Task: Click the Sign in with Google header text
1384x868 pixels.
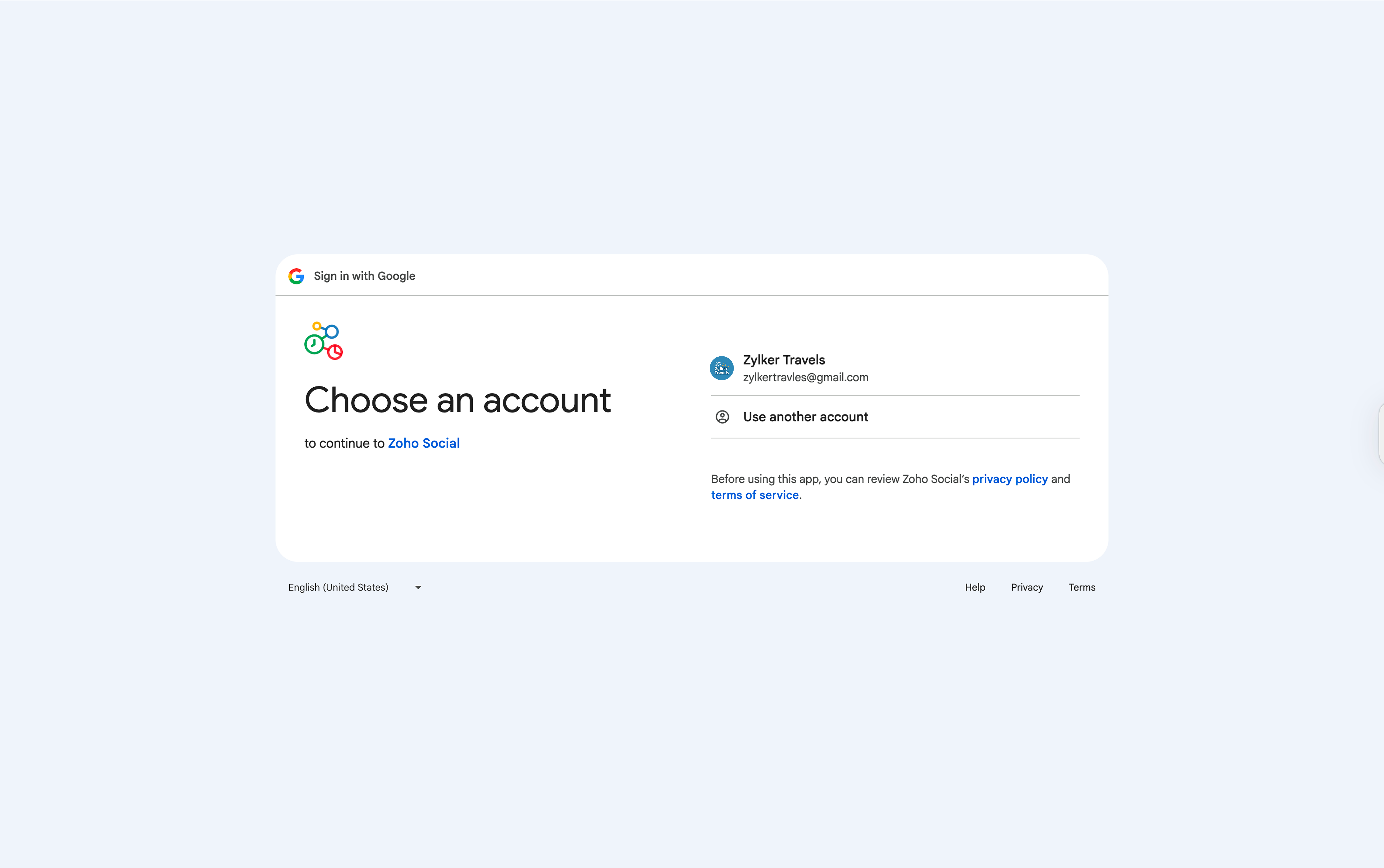Action: click(x=365, y=276)
